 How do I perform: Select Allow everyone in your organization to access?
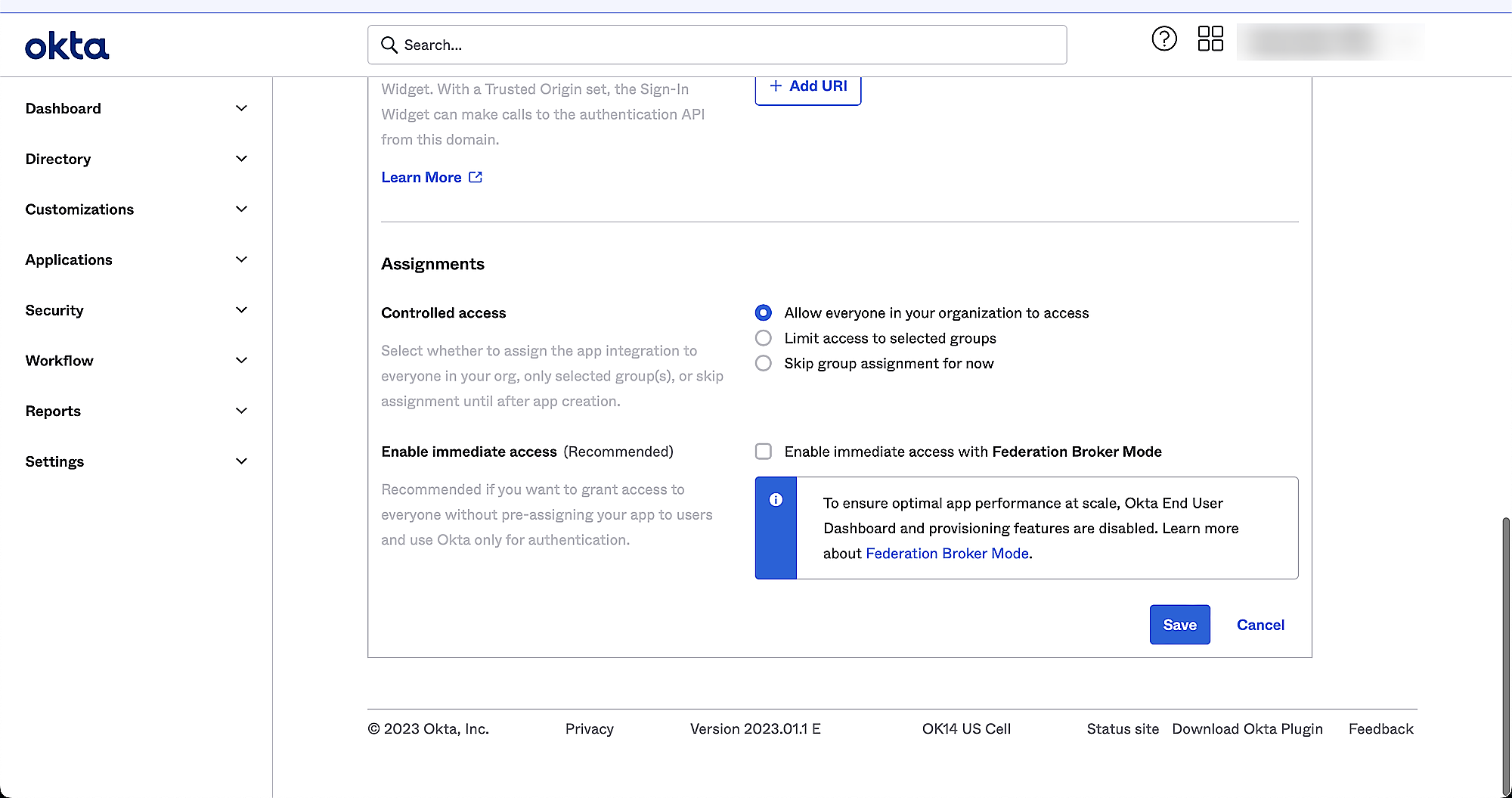point(764,313)
